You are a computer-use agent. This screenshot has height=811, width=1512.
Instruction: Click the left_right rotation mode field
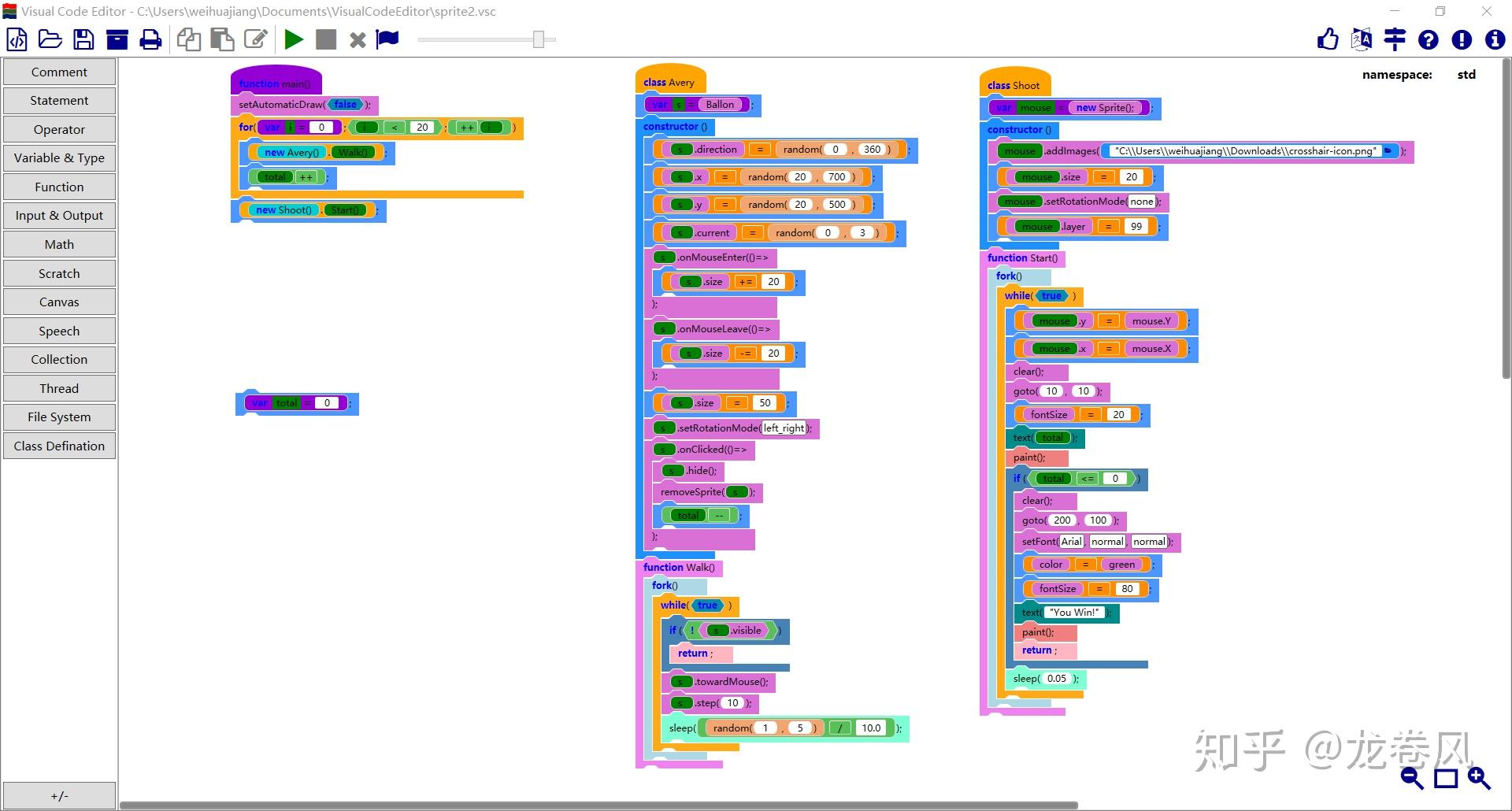tap(784, 428)
